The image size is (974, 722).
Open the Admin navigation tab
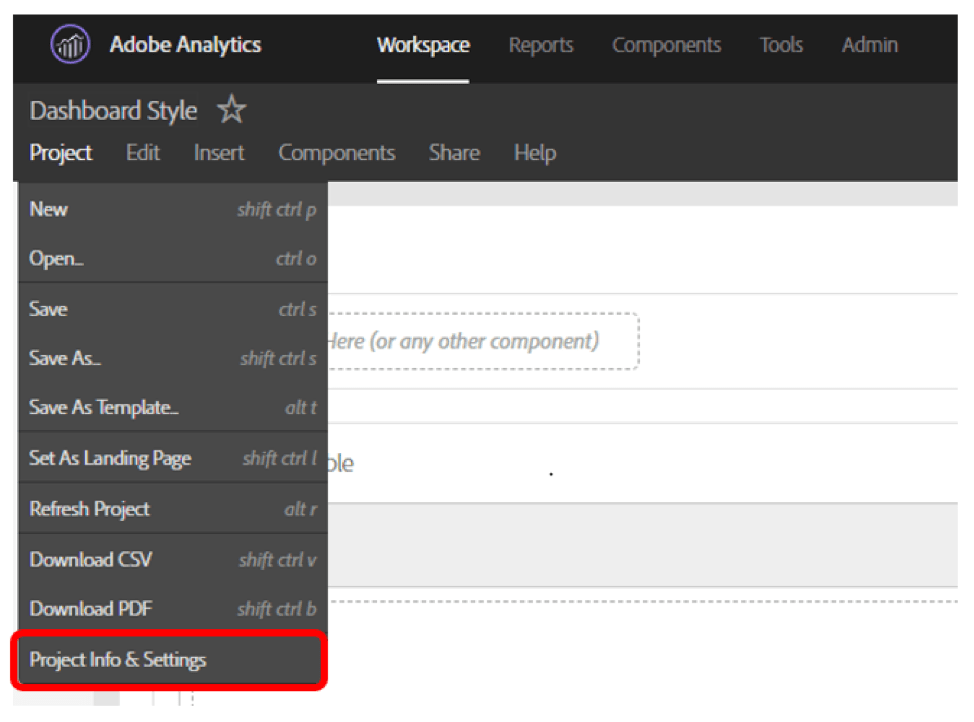pos(869,45)
